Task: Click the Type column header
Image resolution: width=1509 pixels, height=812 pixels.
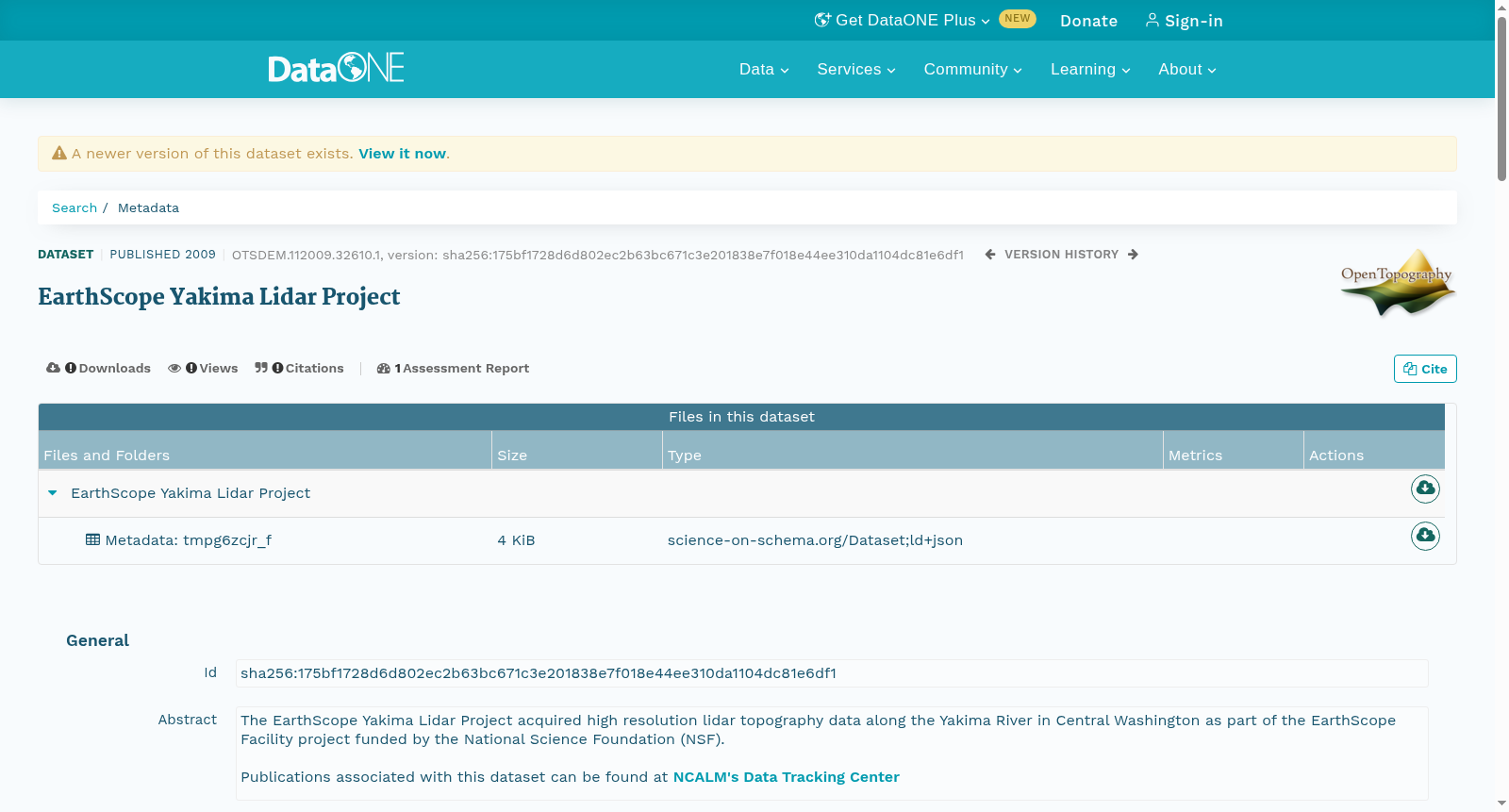Action: pos(913,451)
